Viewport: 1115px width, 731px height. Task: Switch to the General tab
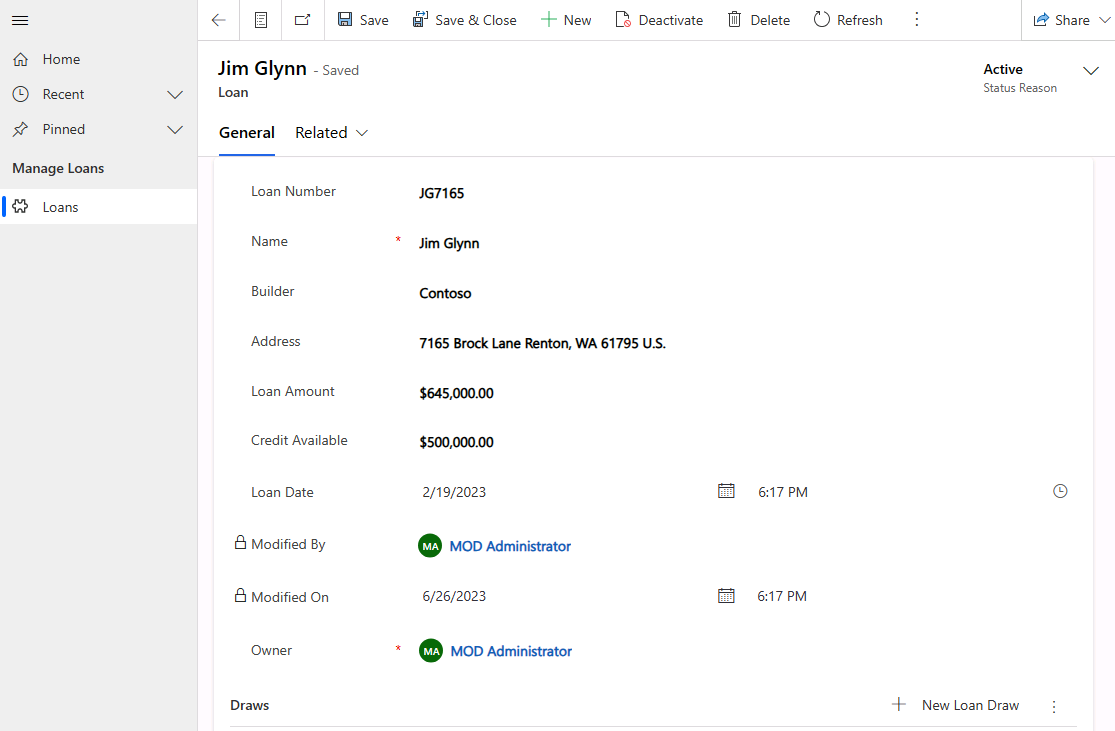(x=247, y=132)
